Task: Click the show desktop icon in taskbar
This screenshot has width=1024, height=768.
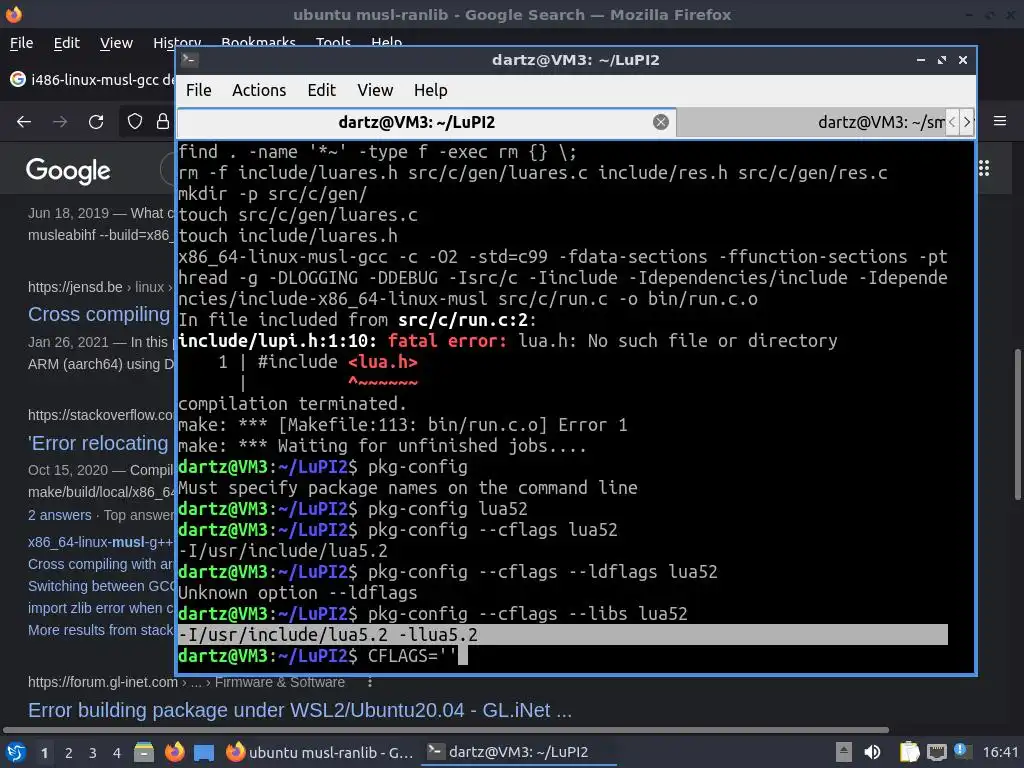Action: (204, 752)
